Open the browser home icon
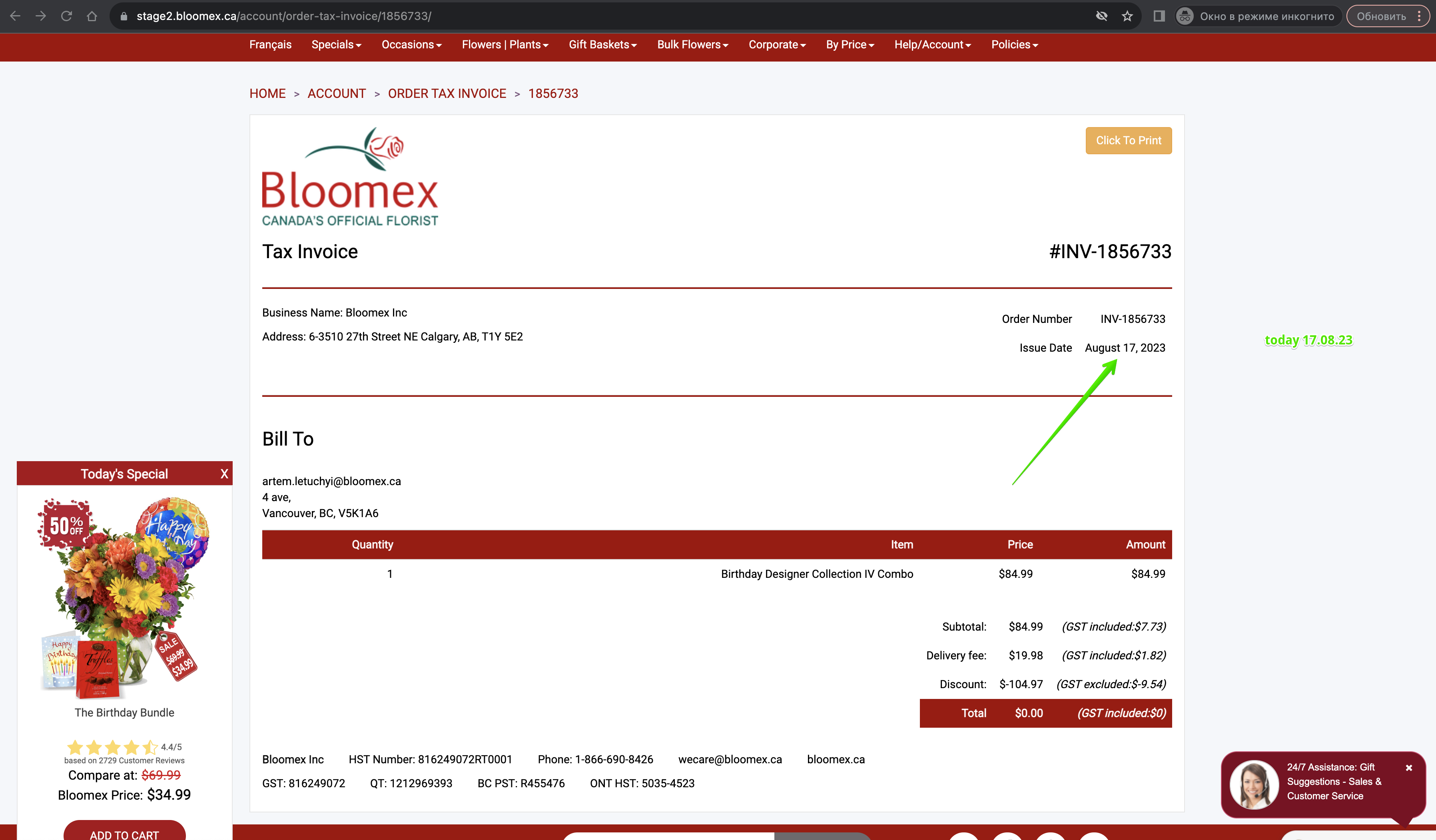 coord(92,16)
